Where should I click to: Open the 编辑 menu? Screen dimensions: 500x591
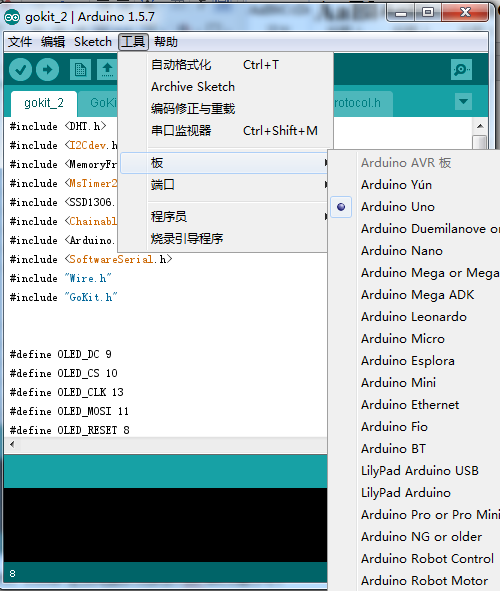click(53, 42)
